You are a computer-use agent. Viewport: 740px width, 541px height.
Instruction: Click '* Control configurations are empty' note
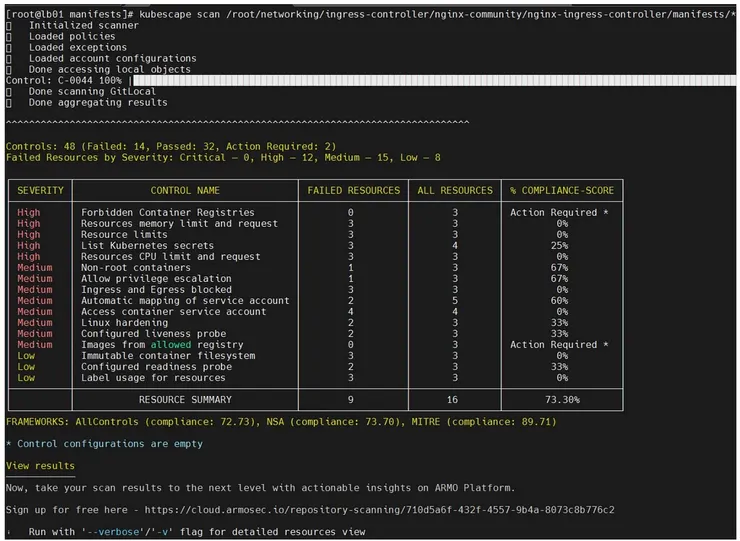pyautogui.click(x=104, y=444)
